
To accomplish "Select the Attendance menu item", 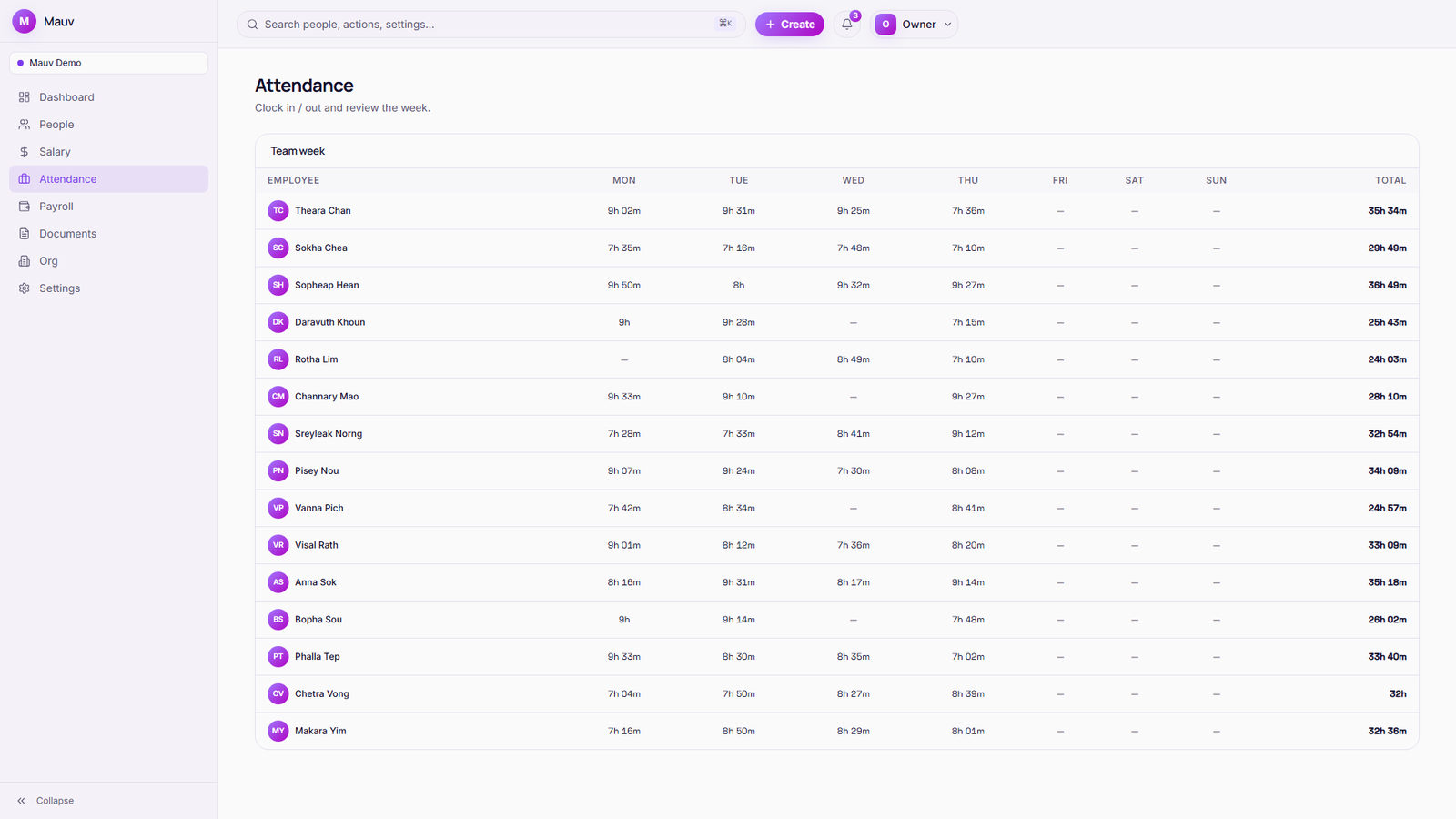I will coord(109,179).
